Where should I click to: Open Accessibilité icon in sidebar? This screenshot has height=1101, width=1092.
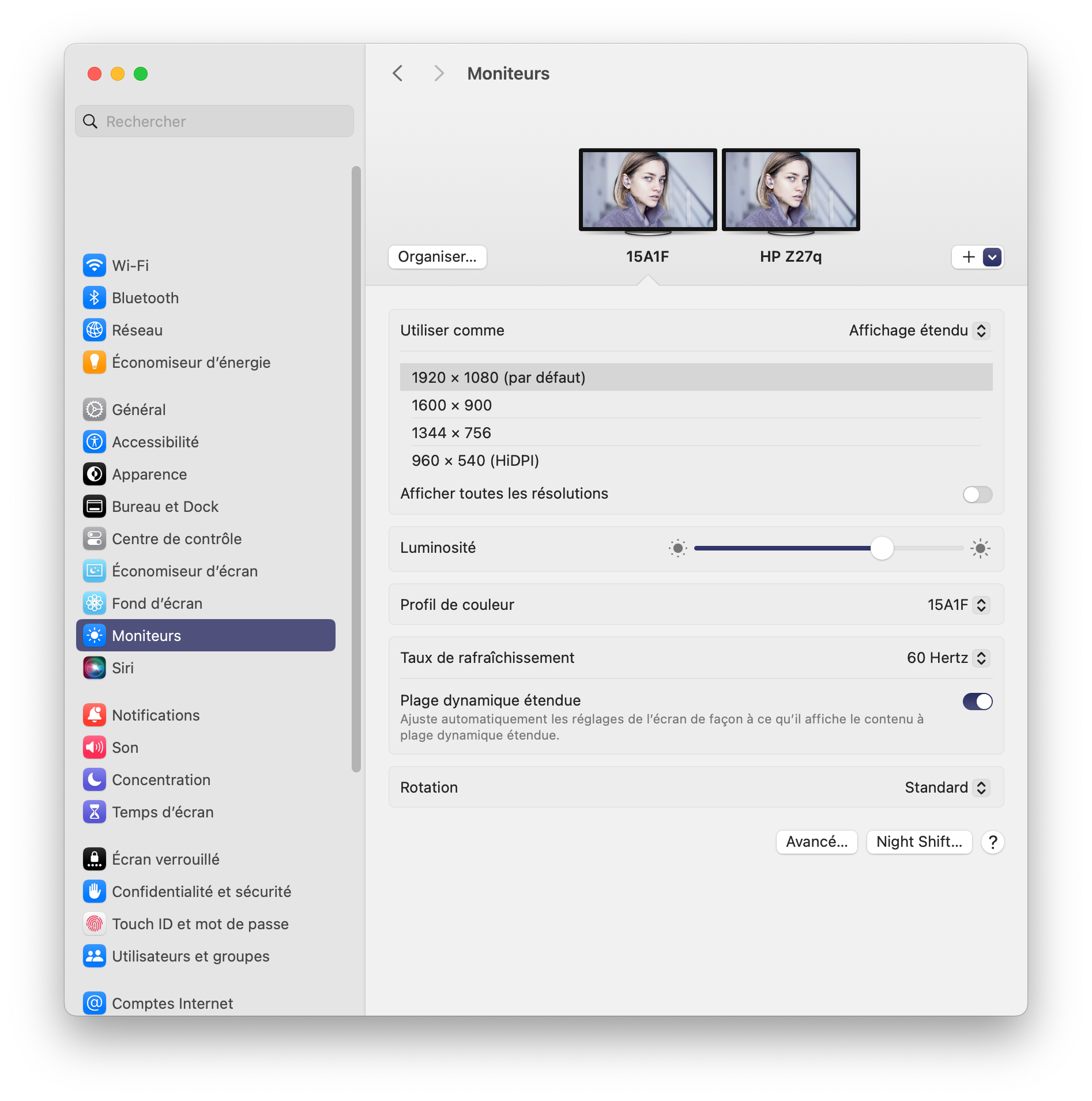pyautogui.click(x=95, y=442)
